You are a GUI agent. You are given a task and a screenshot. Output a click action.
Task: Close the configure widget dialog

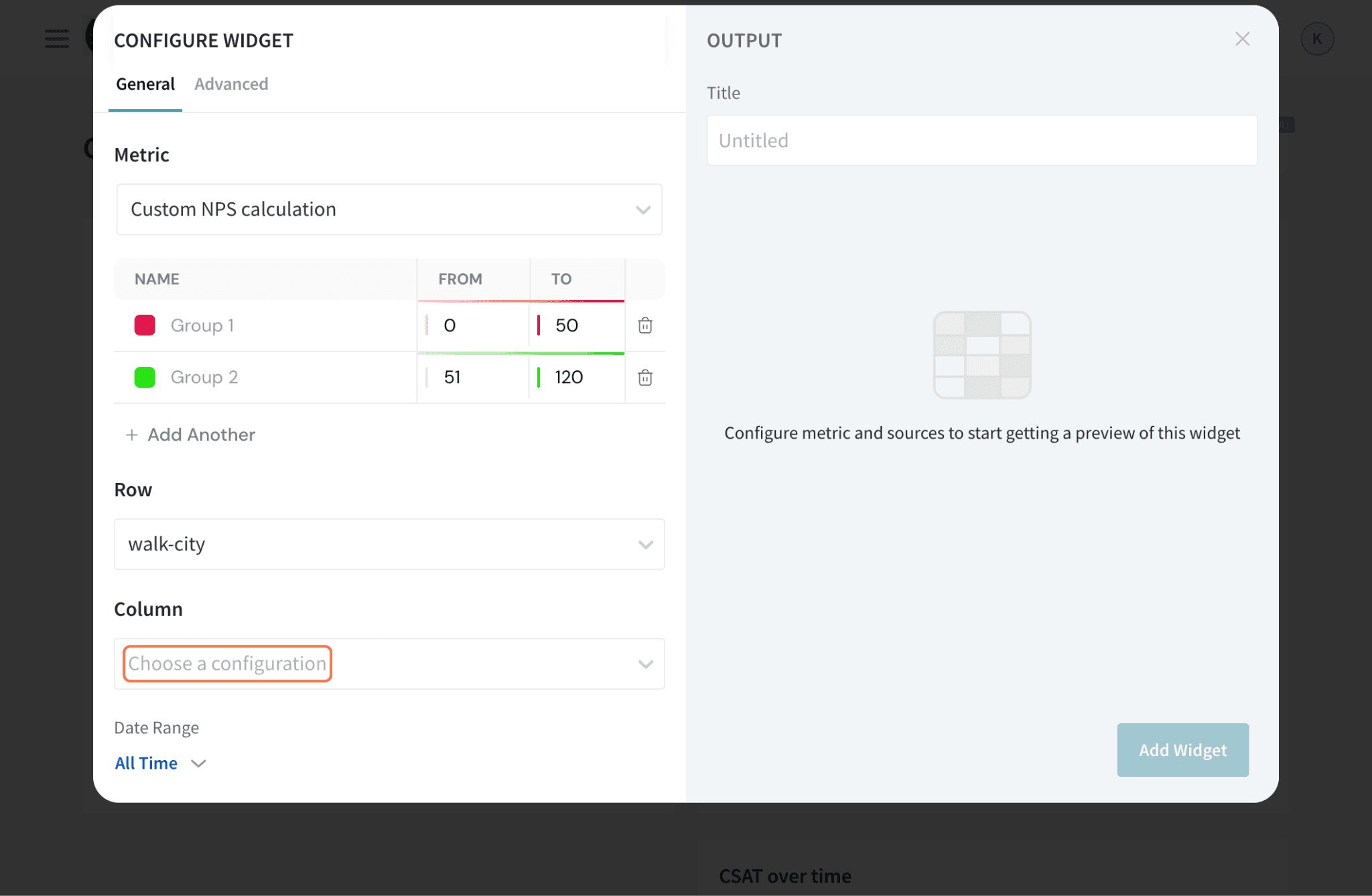(1242, 40)
